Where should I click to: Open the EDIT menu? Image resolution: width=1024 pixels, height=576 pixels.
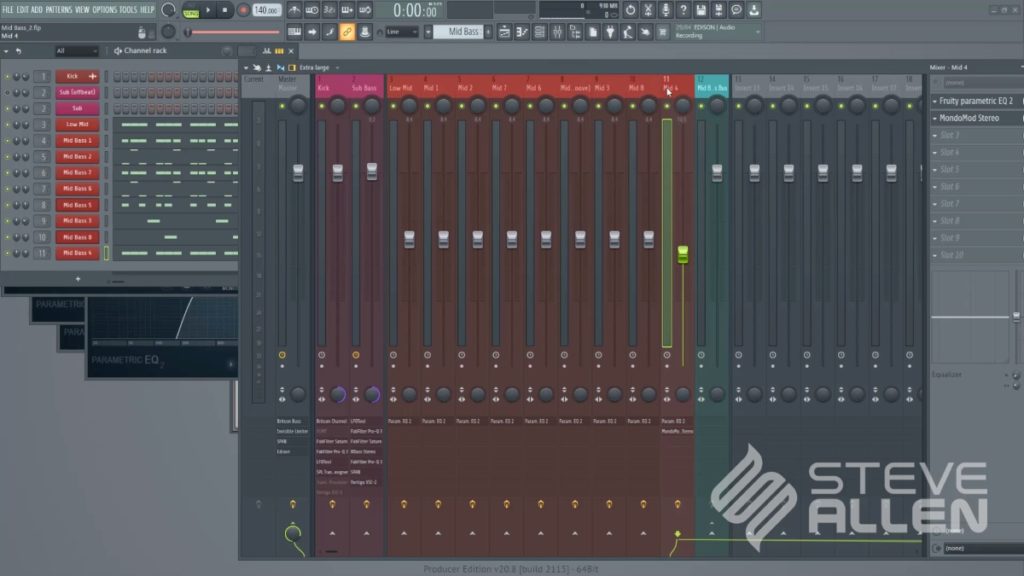22,10
